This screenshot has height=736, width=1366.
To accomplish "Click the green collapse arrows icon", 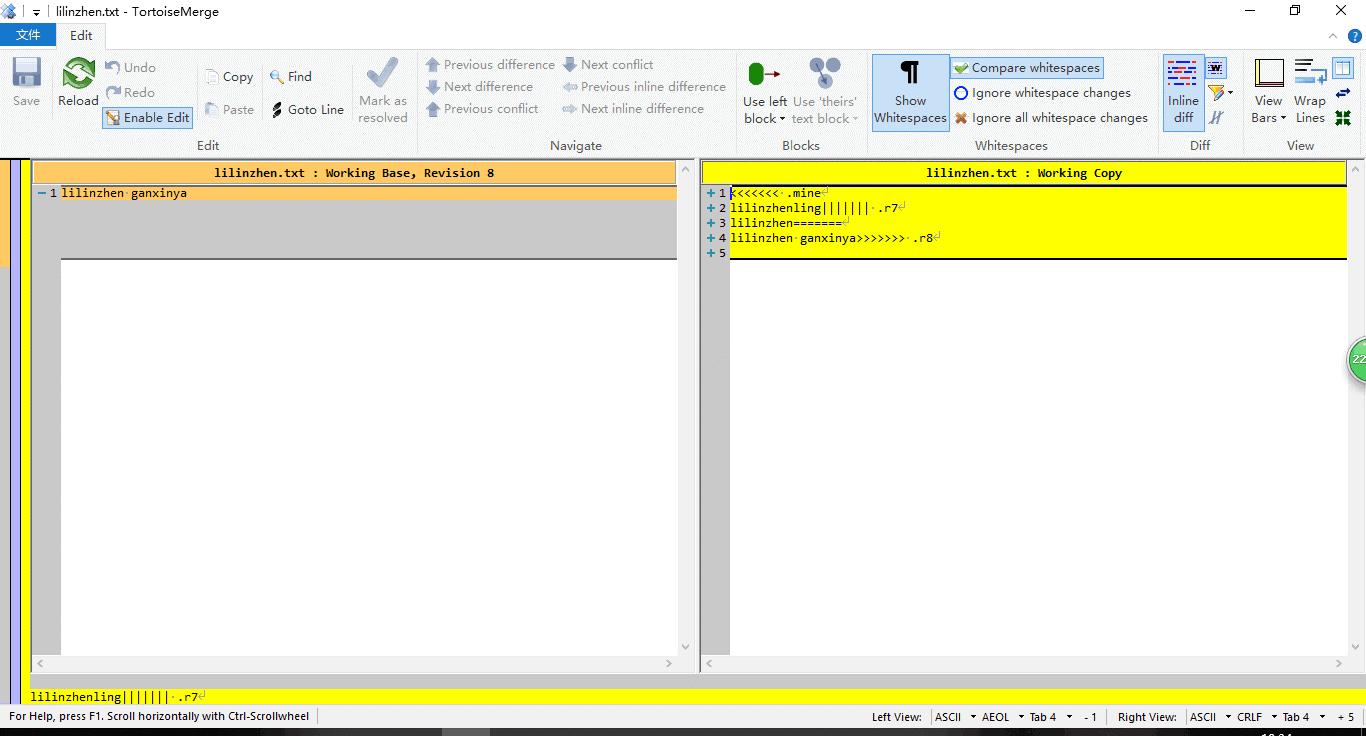I will [1342, 118].
